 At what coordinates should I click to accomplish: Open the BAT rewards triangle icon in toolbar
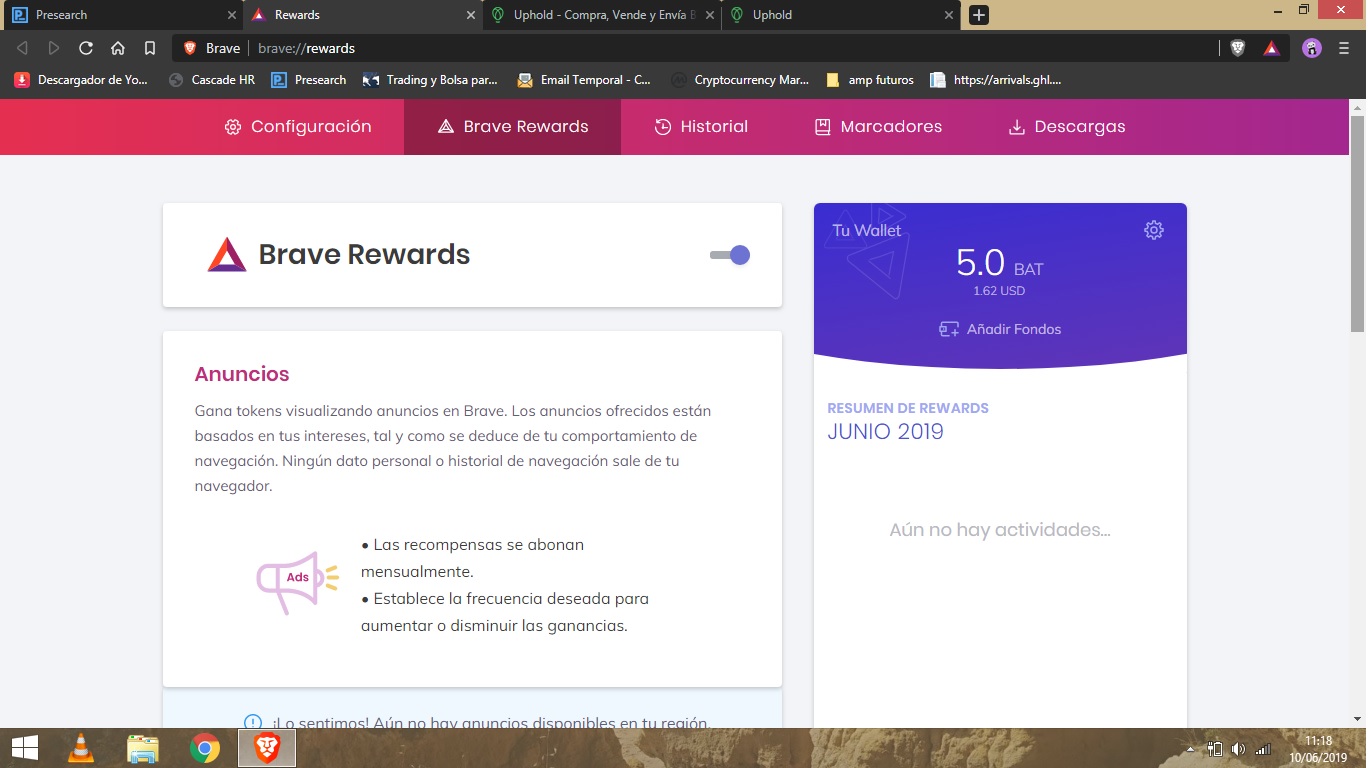(x=1271, y=48)
